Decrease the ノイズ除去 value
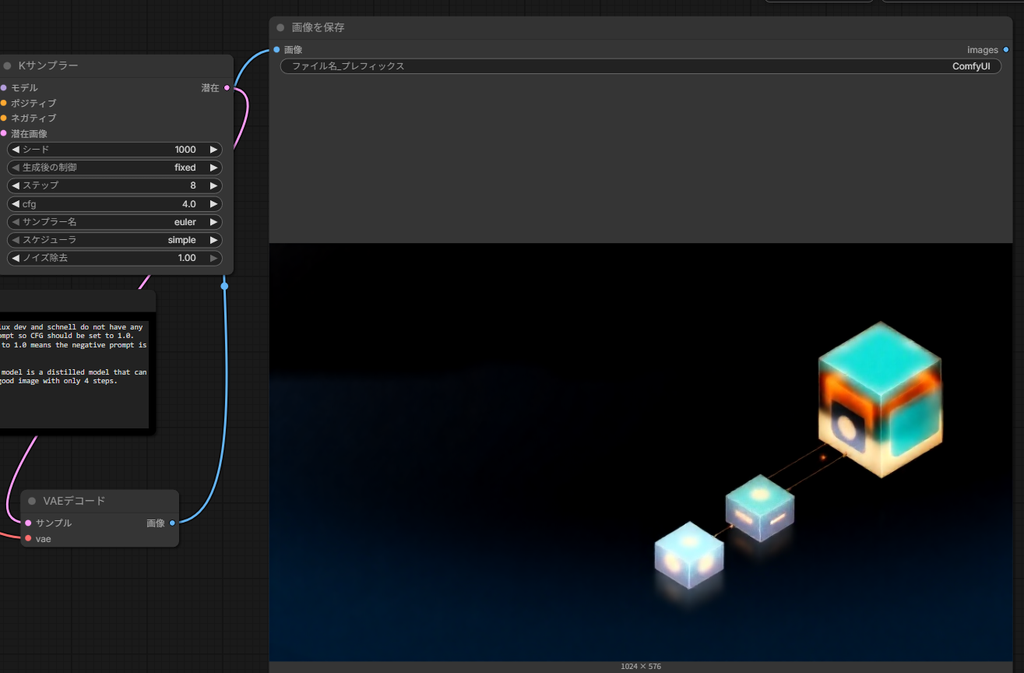 click(x=16, y=258)
